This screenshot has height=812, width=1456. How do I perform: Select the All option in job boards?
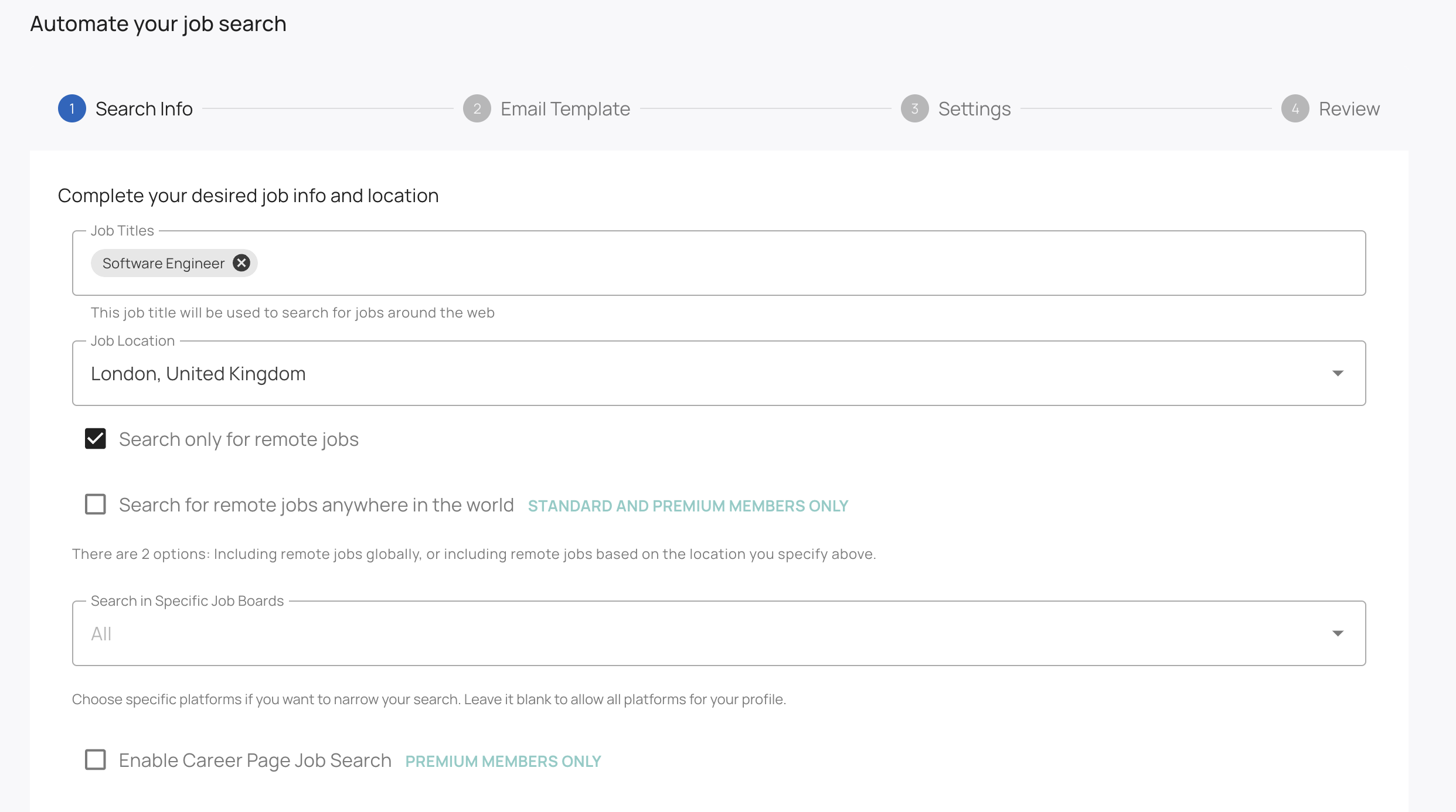100,633
